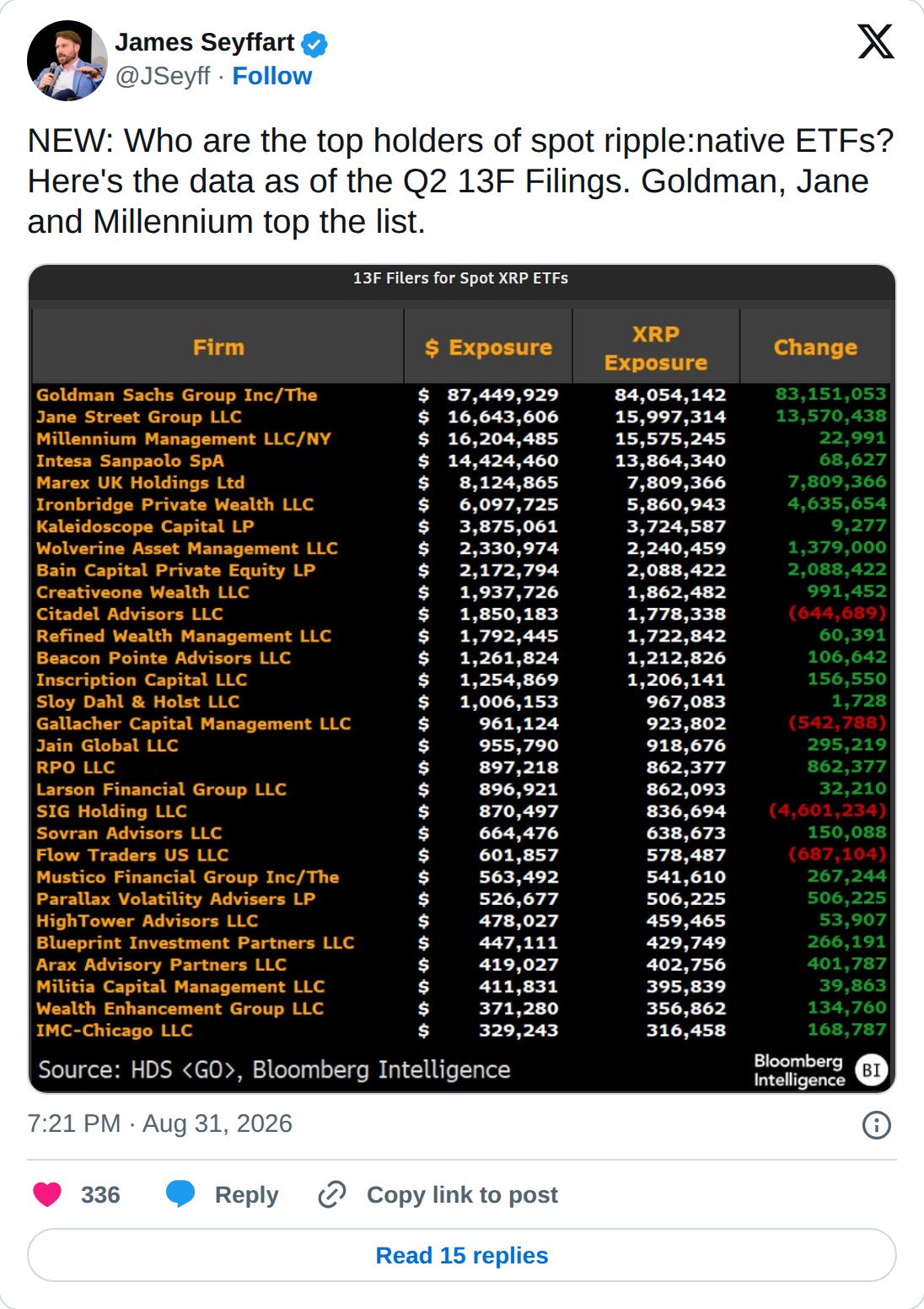Click the 87,449,929 dollar exposure value

click(x=502, y=395)
